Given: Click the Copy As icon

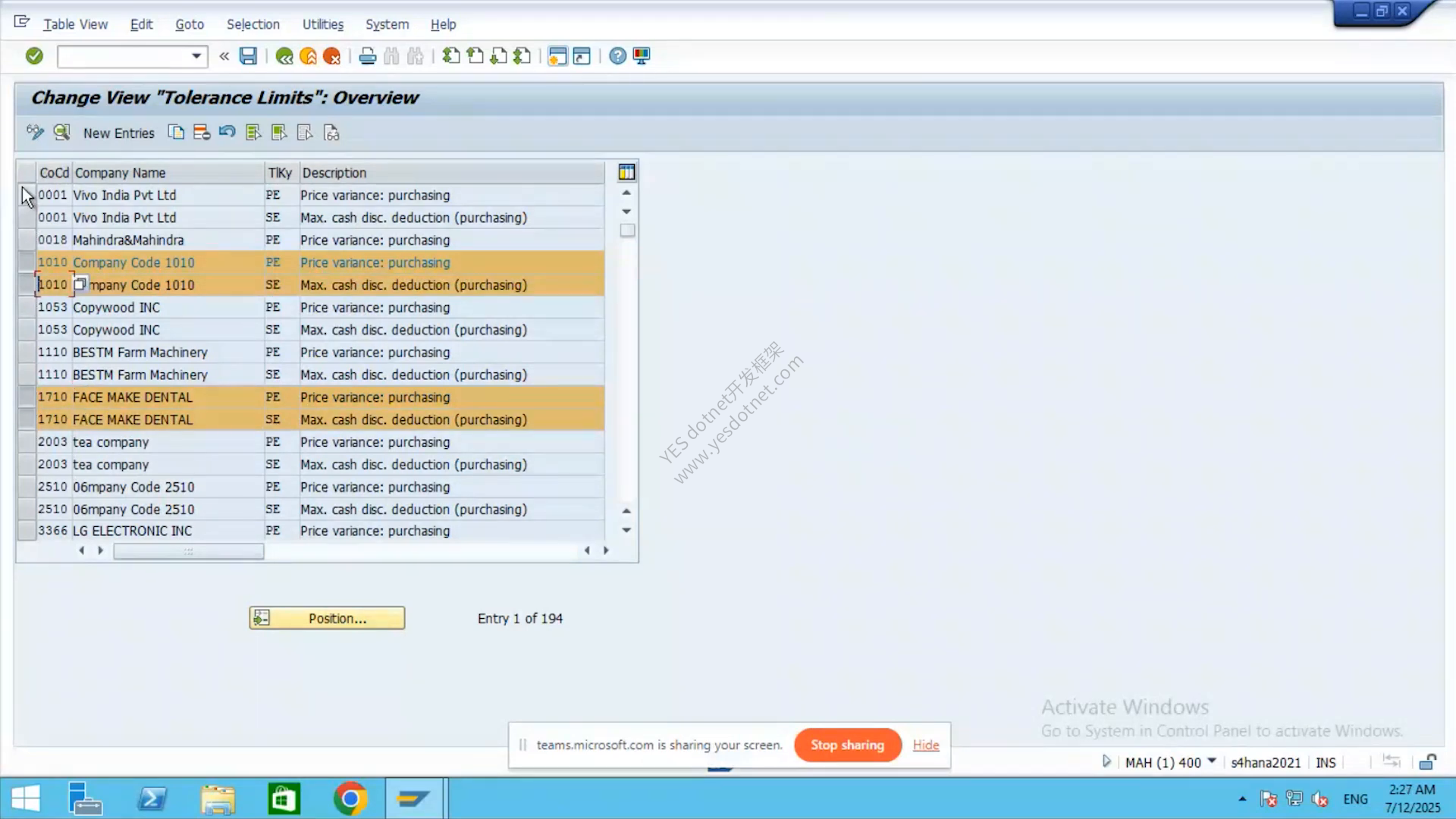Looking at the screenshot, I should coord(176,133).
